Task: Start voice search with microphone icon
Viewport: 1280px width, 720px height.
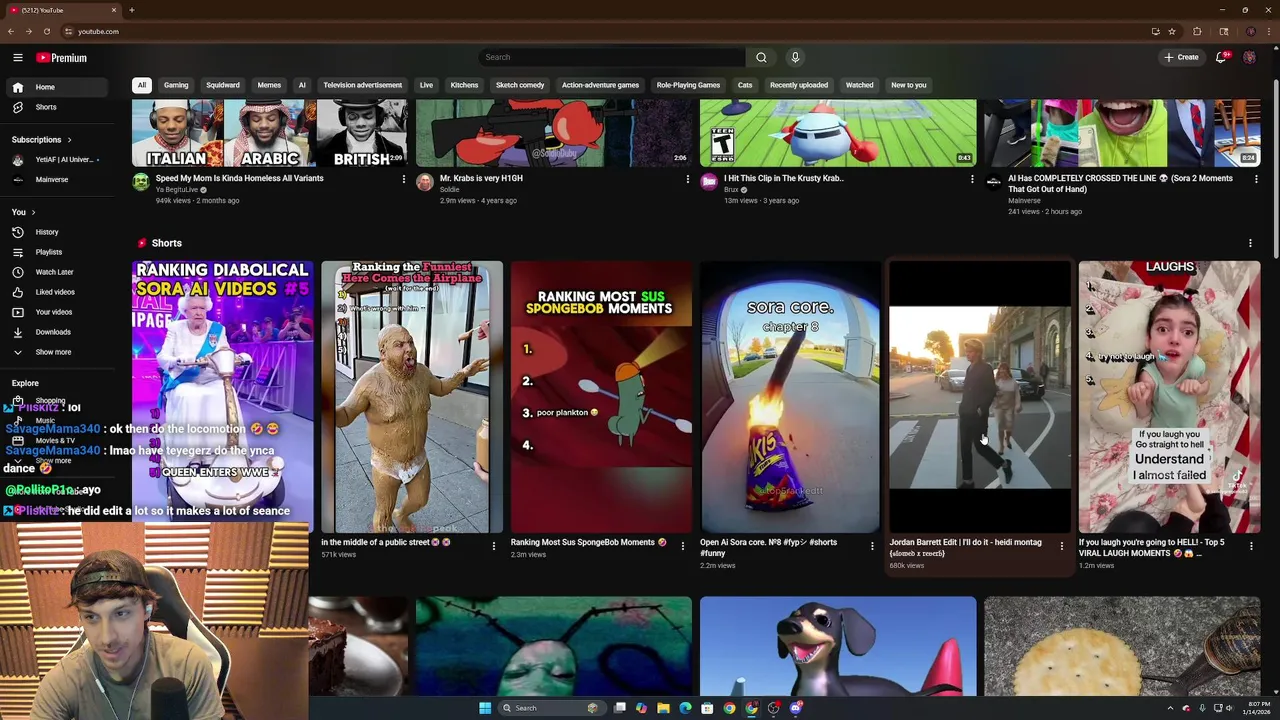Action: [x=795, y=57]
